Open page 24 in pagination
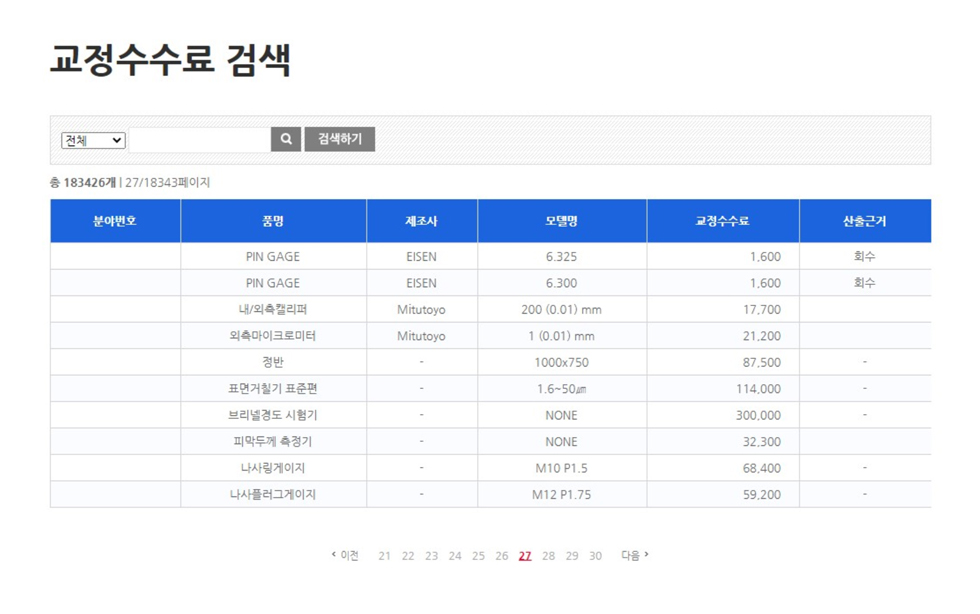This screenshot has width=980, height=614. [x=455, y=556]
